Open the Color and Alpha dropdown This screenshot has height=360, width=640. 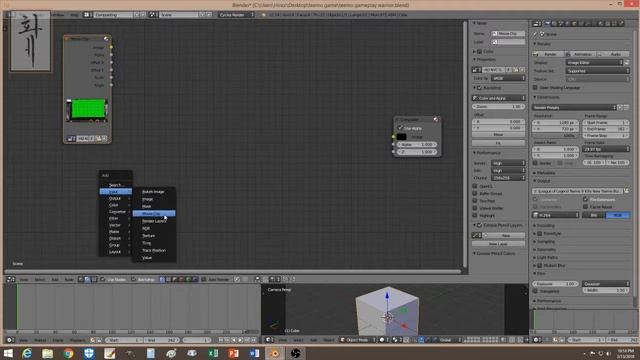(498, 98)
